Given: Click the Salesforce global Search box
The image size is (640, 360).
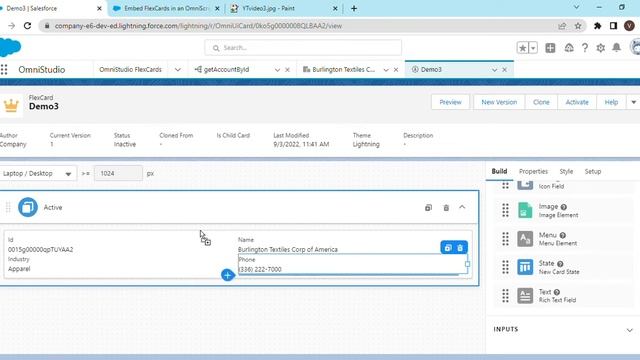Looking at the screenshot, I should pyautogui.click(x=303, y=48).
